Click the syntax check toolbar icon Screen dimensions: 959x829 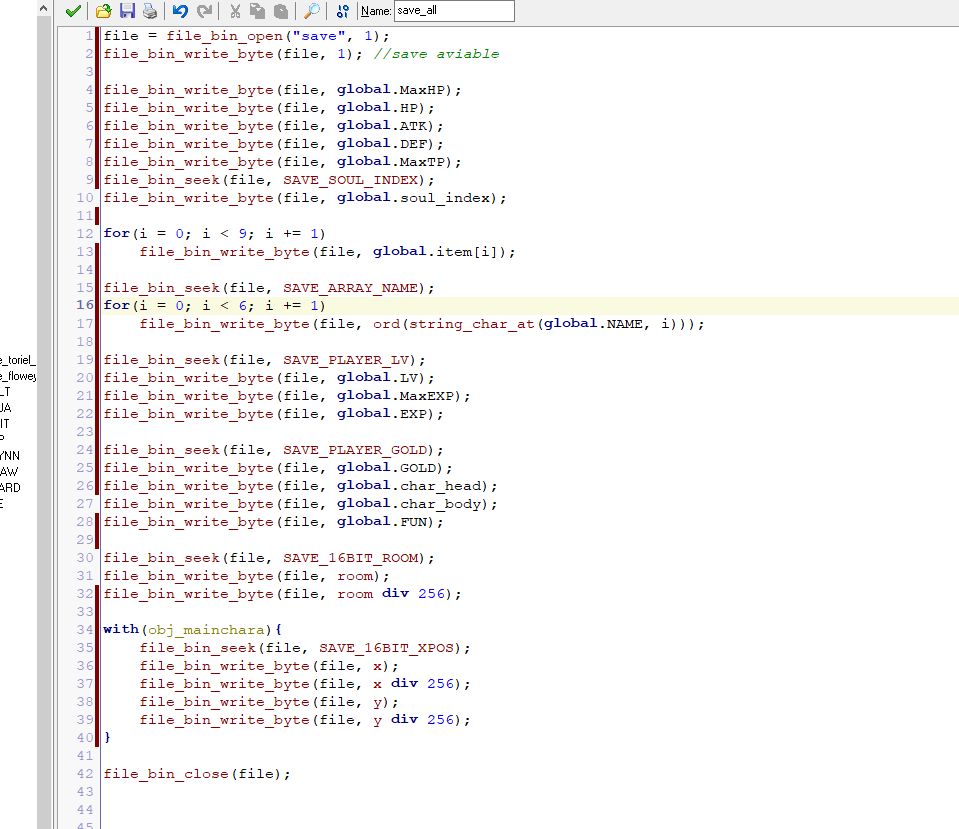343,11
